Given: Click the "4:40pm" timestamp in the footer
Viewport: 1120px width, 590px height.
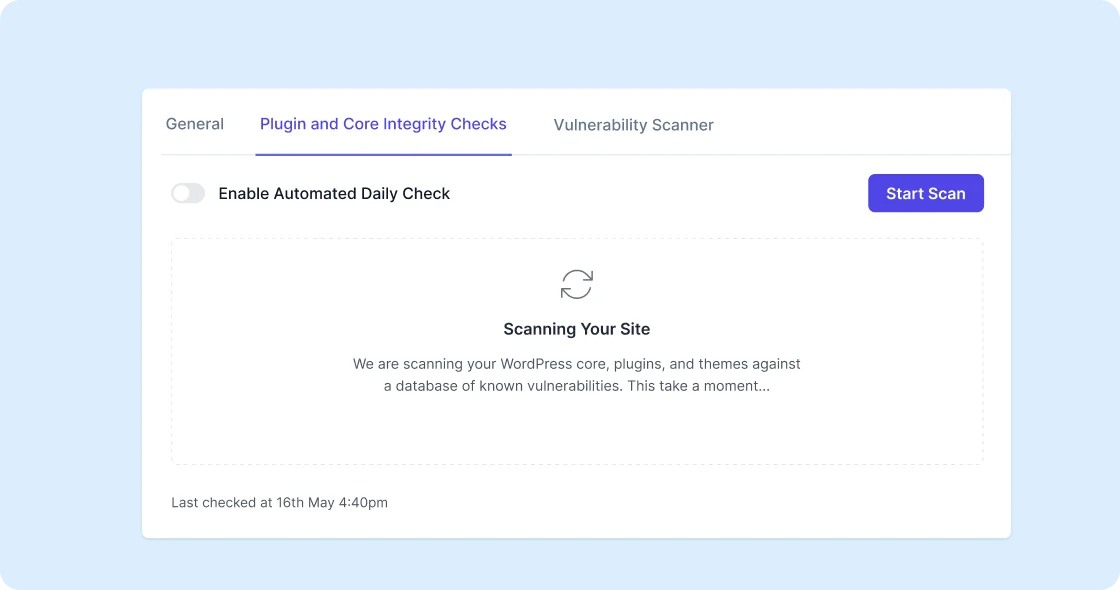Looking at the screenshot, I should [362, 503].
